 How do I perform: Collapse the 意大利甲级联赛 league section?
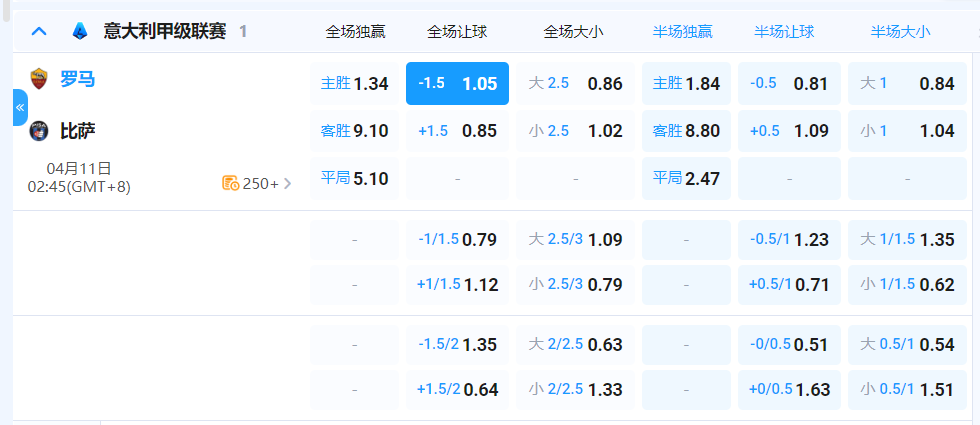(x=39, y=31)
